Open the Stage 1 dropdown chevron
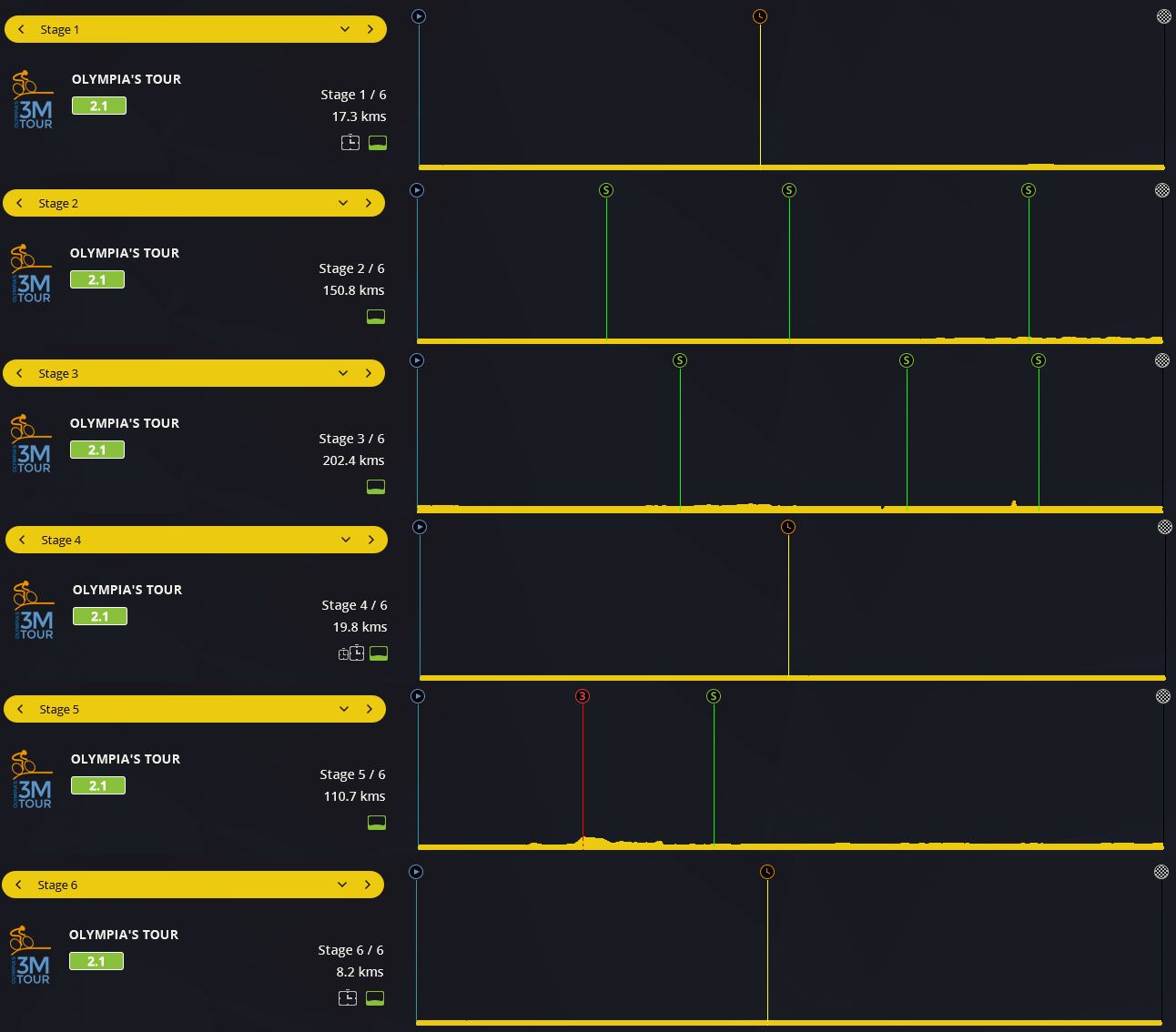 (345, 29)
